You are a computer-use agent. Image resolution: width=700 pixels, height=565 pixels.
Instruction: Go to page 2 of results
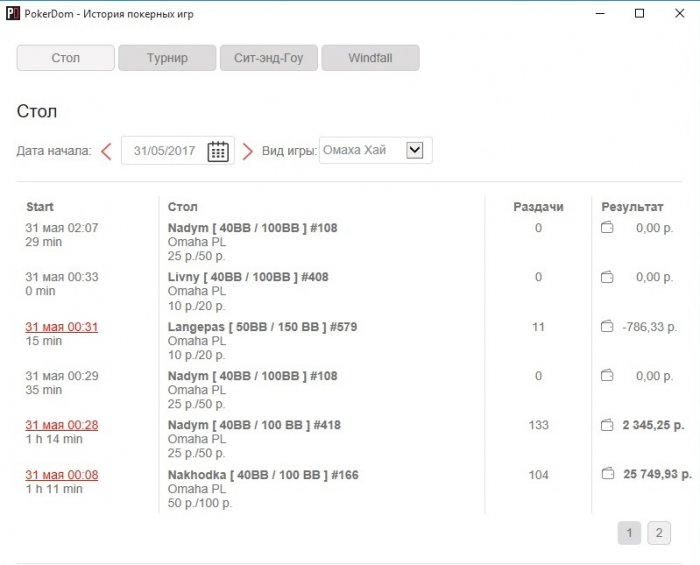click(659, 533)
